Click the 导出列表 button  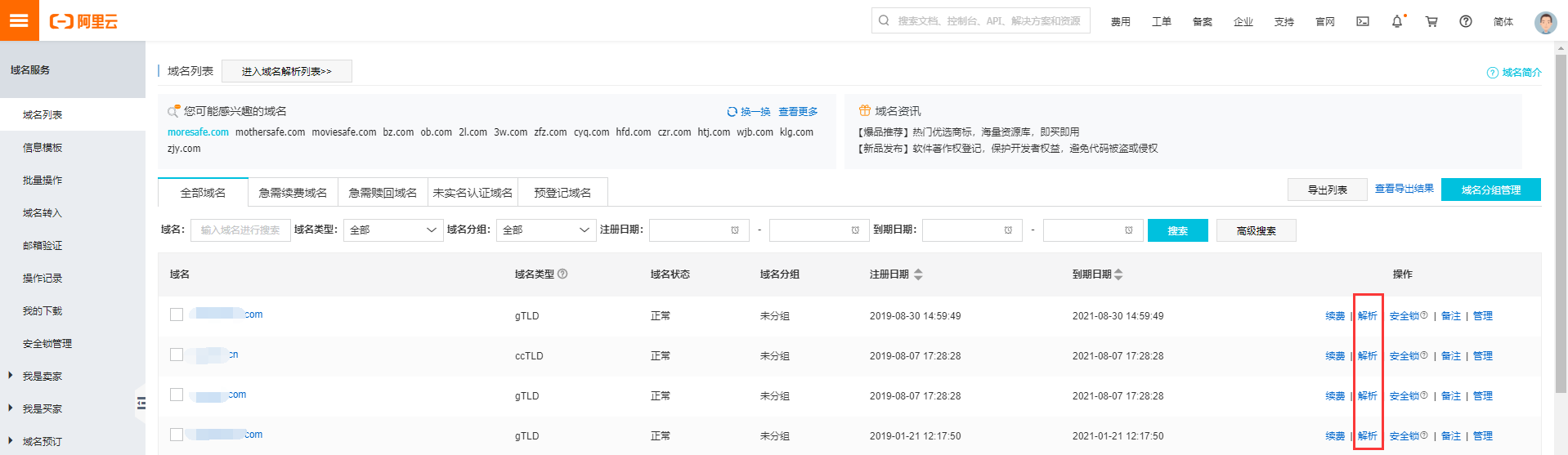click(1328, 190)
